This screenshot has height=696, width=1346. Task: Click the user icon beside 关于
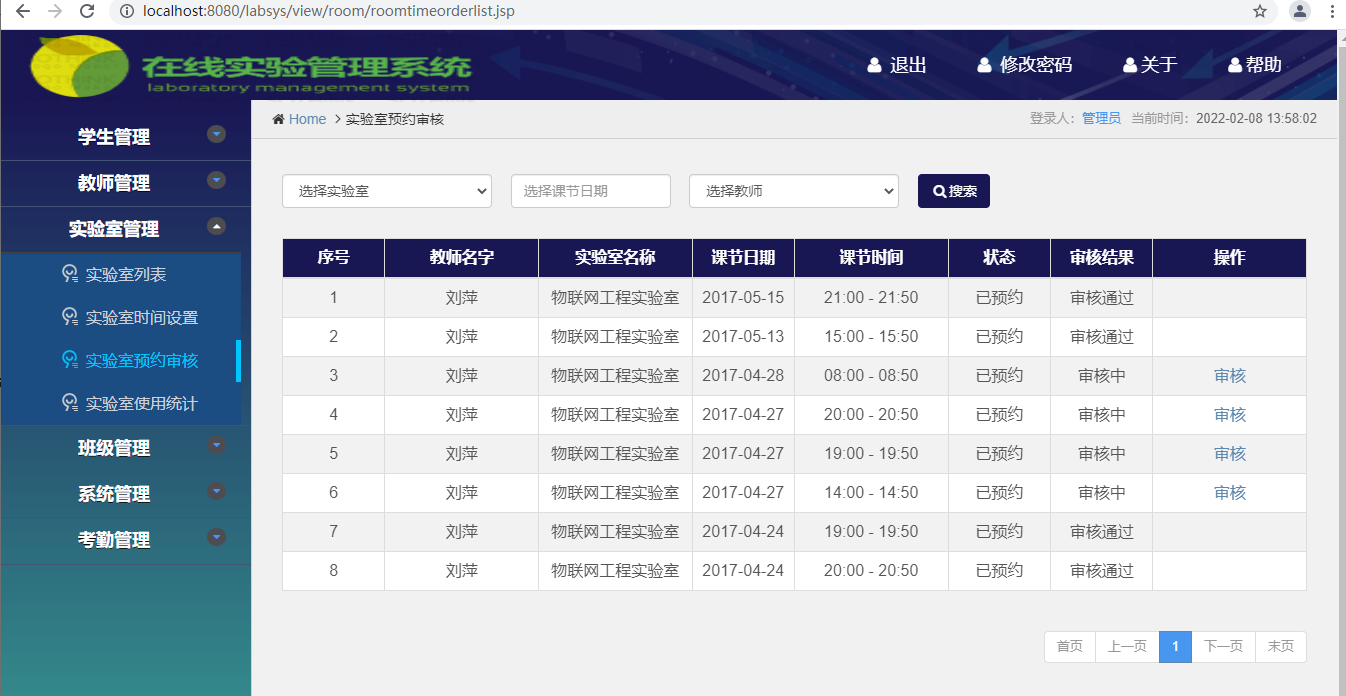pos(1130,65)
